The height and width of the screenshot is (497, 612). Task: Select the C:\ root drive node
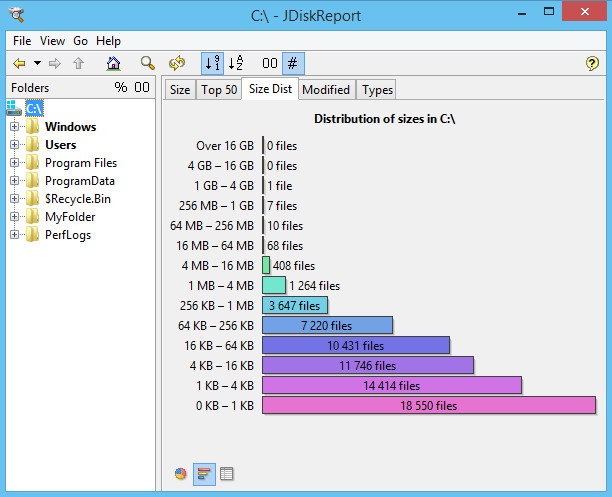[34, 108]
